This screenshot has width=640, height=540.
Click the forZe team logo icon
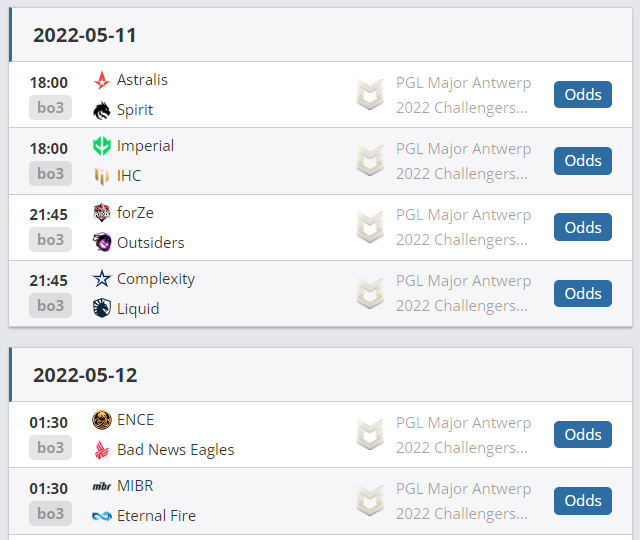[x=101, y=212]
